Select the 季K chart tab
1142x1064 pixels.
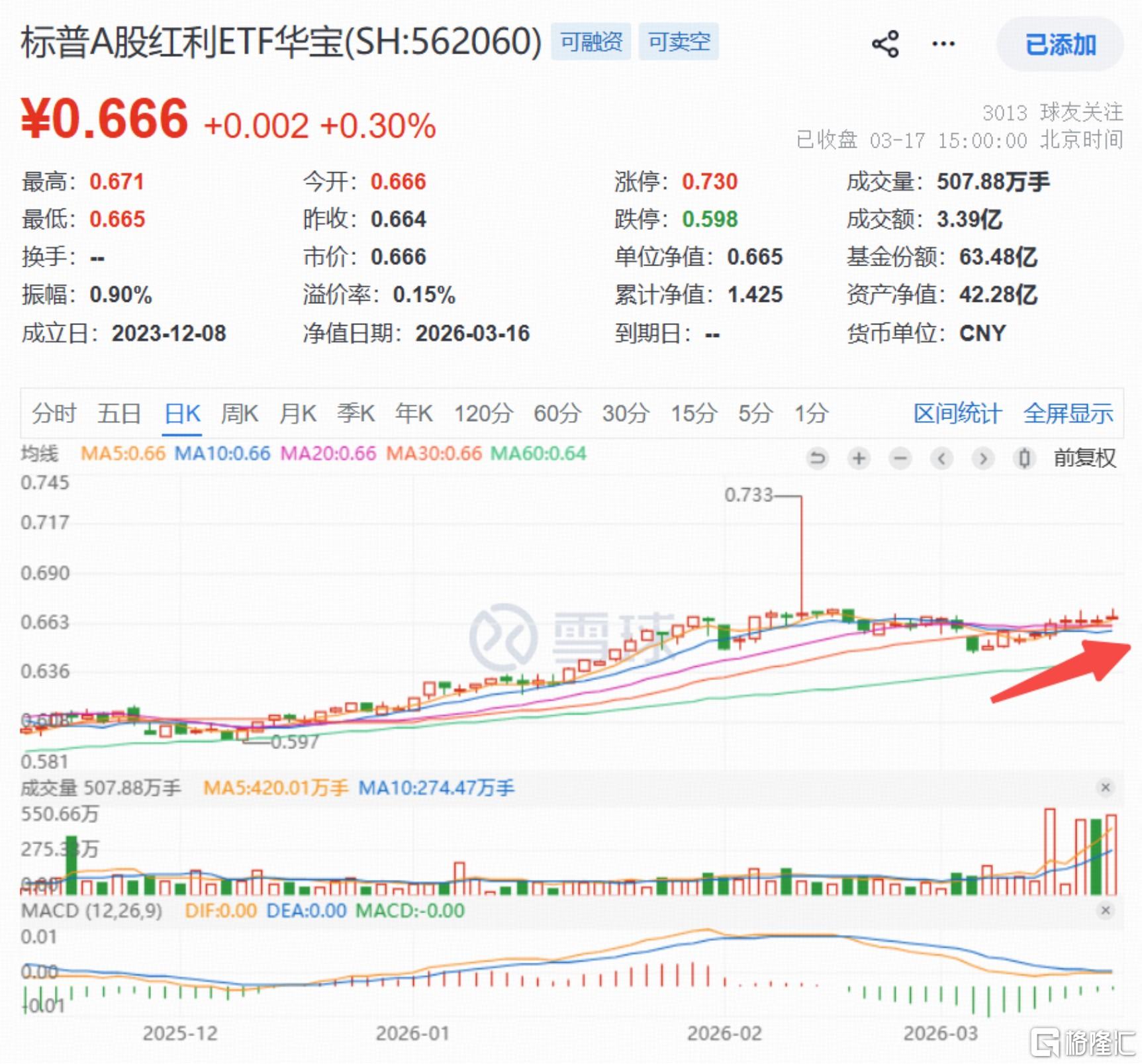pyautogui.click(x=356, y=413)
